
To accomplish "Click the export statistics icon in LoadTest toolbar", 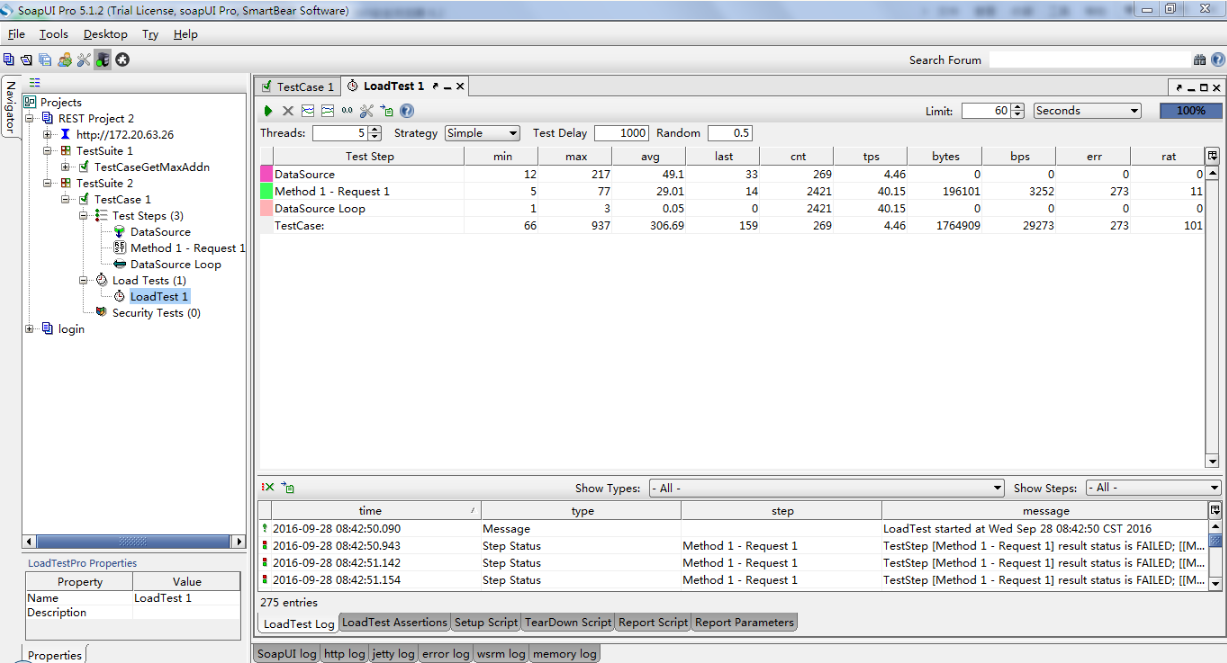I will [x=387, y=111].
